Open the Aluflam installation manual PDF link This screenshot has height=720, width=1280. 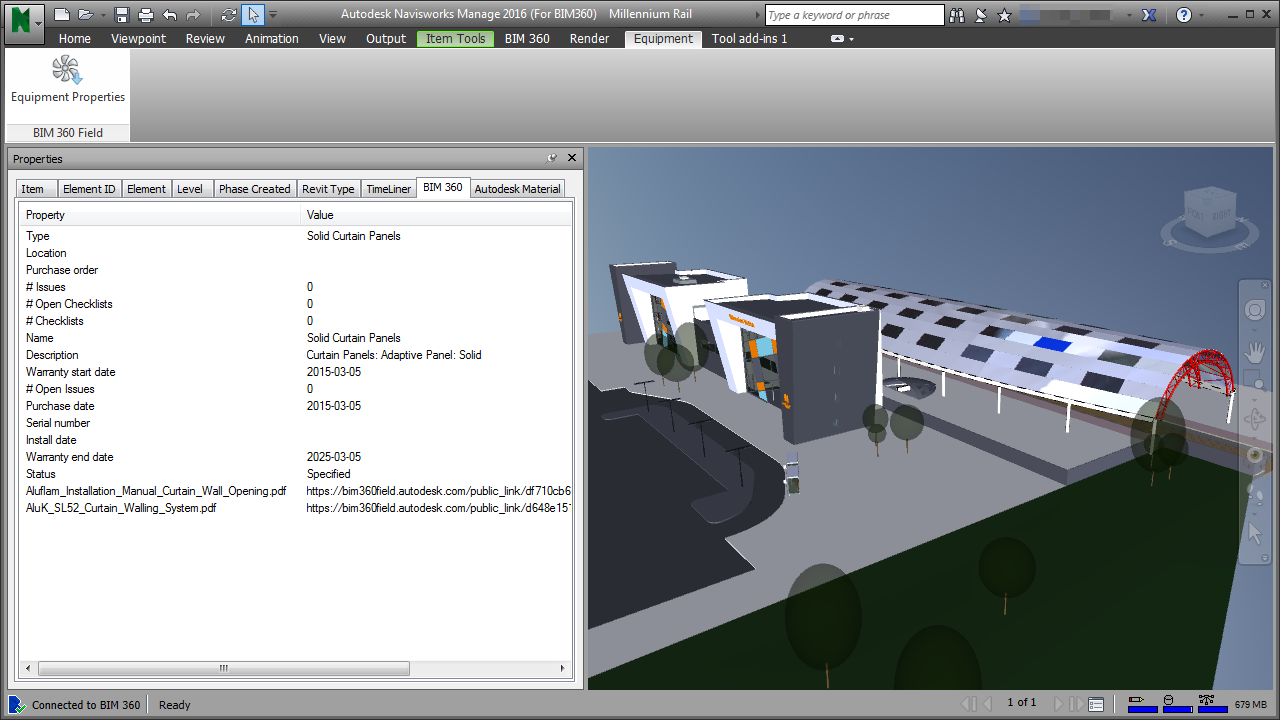[x=428, y=491]
